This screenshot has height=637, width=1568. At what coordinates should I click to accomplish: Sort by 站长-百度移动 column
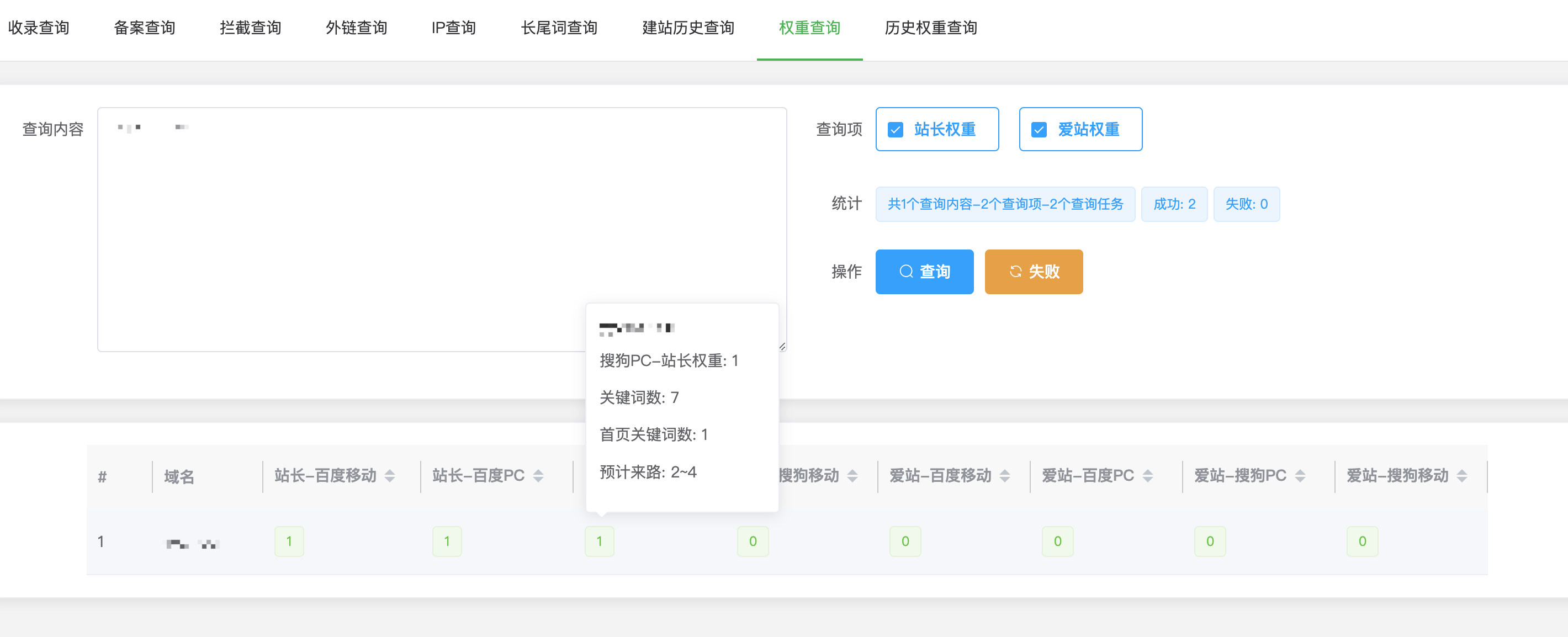pyautogui.click(x=390, y=476)
